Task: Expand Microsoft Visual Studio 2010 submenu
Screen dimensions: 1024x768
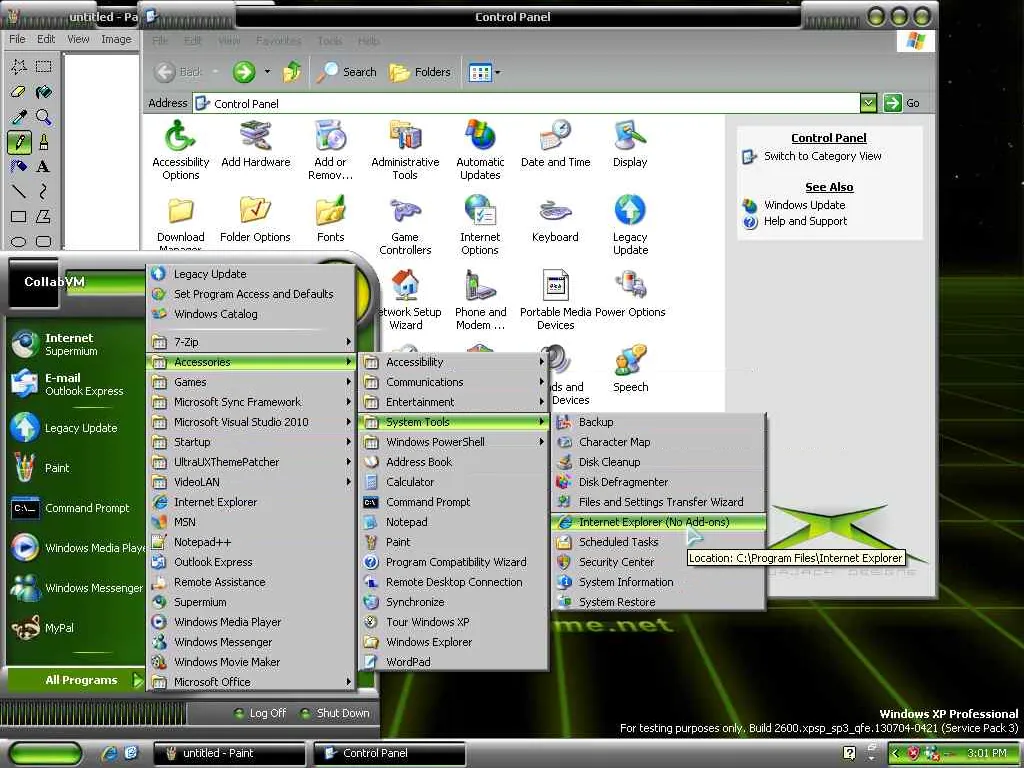Action: 251,422
